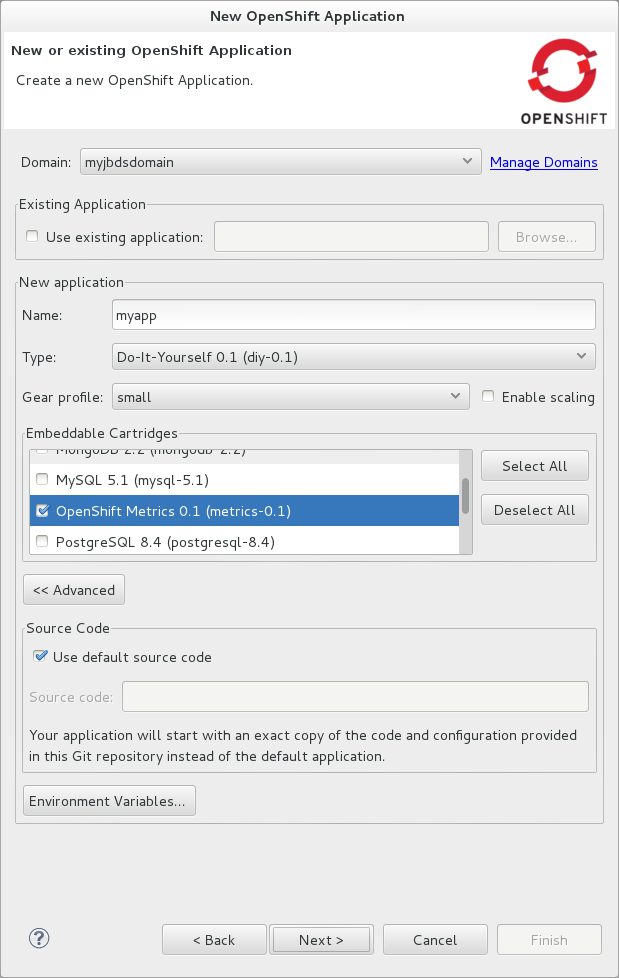Click the Back button

click(x=214, y=940)
